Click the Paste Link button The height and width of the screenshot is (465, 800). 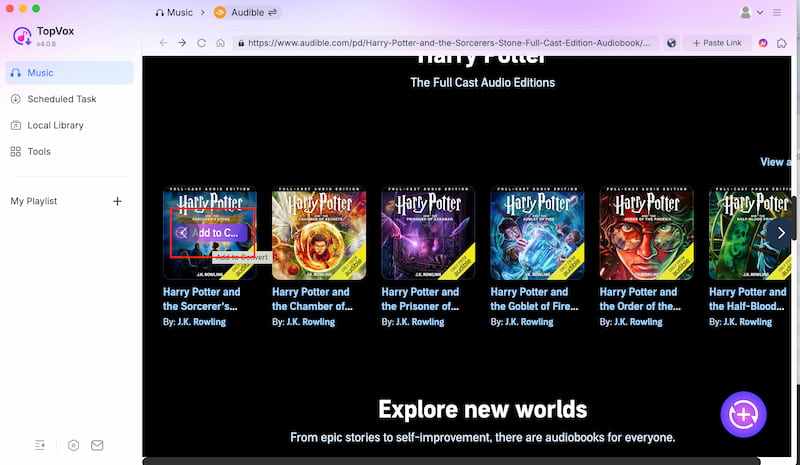click(x=717, y=43)
